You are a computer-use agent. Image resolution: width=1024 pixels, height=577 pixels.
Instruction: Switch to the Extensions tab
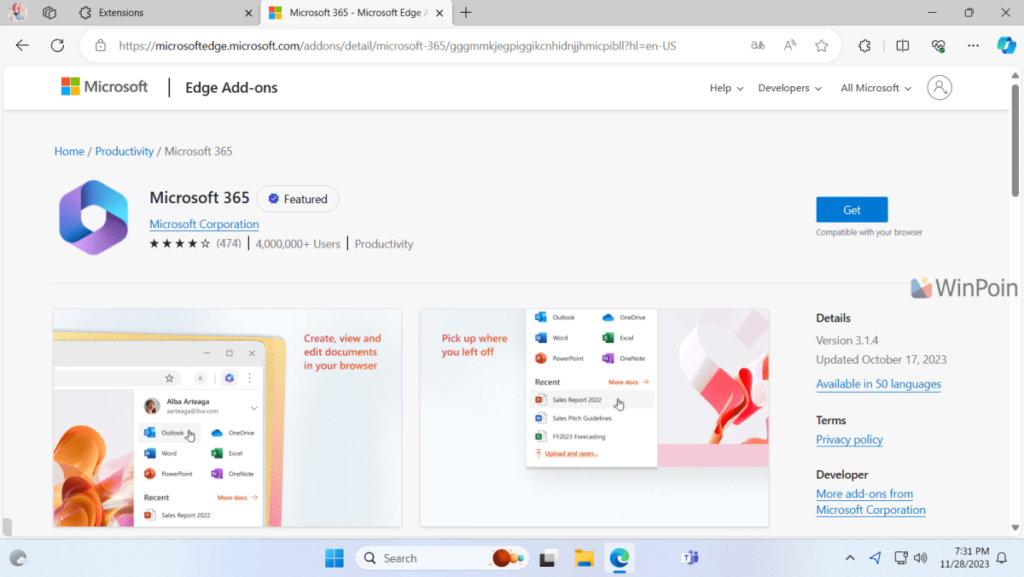coord(165,13)
